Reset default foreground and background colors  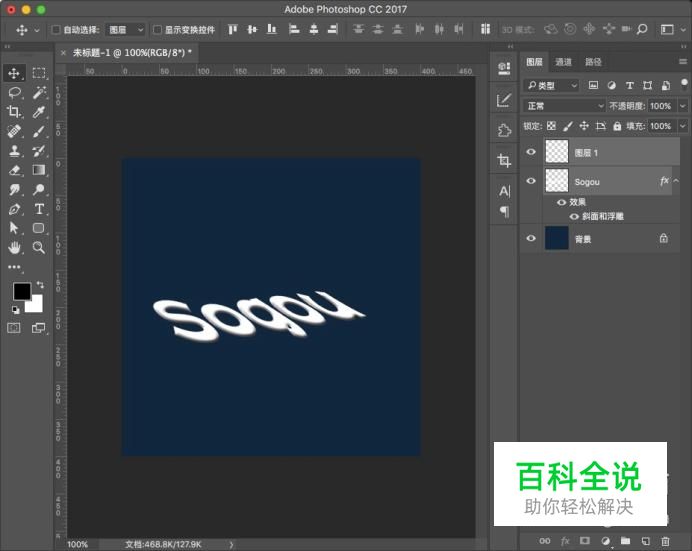coord(15,310)
